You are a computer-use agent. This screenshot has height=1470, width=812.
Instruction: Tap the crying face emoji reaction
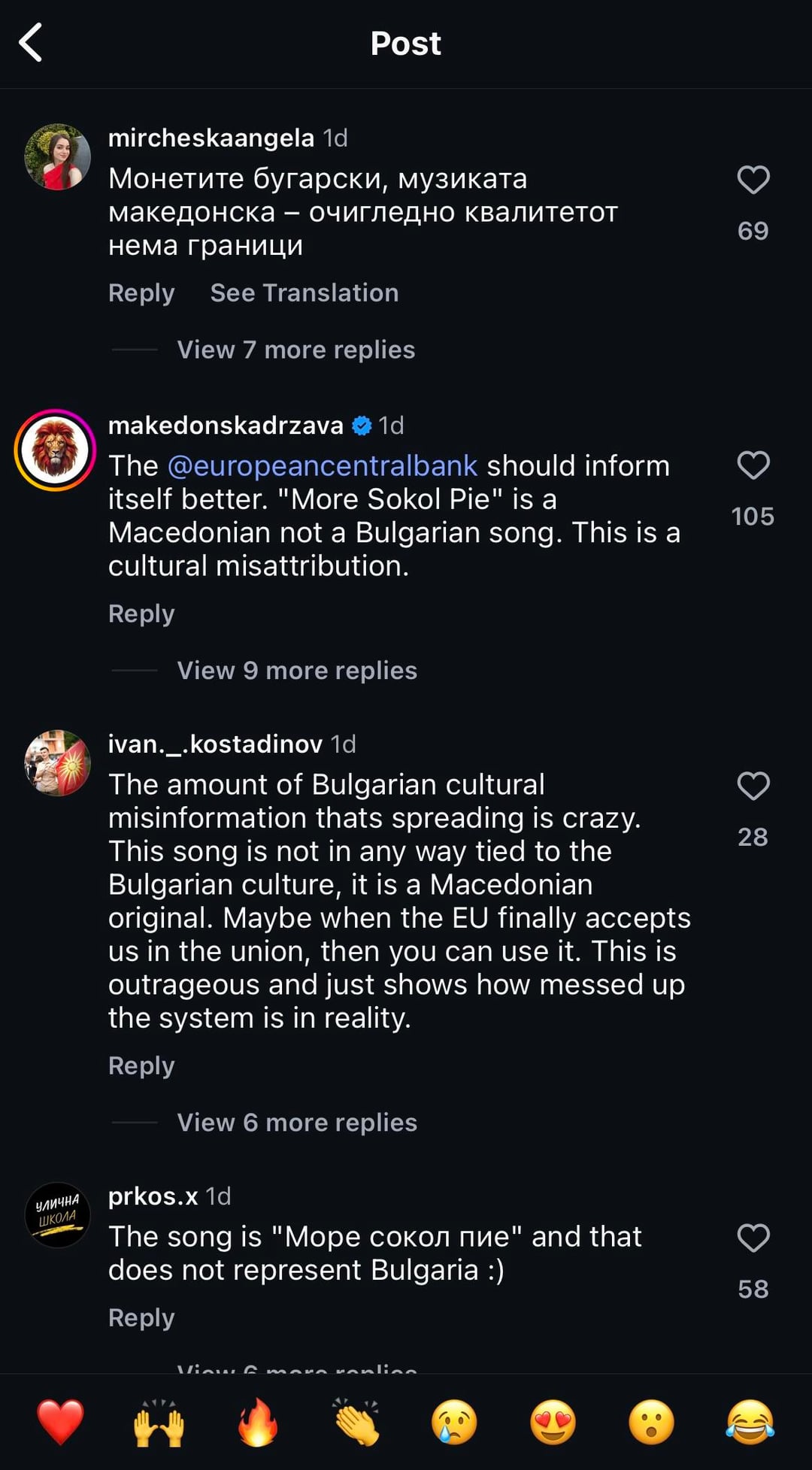click(x=455, y=1422)
